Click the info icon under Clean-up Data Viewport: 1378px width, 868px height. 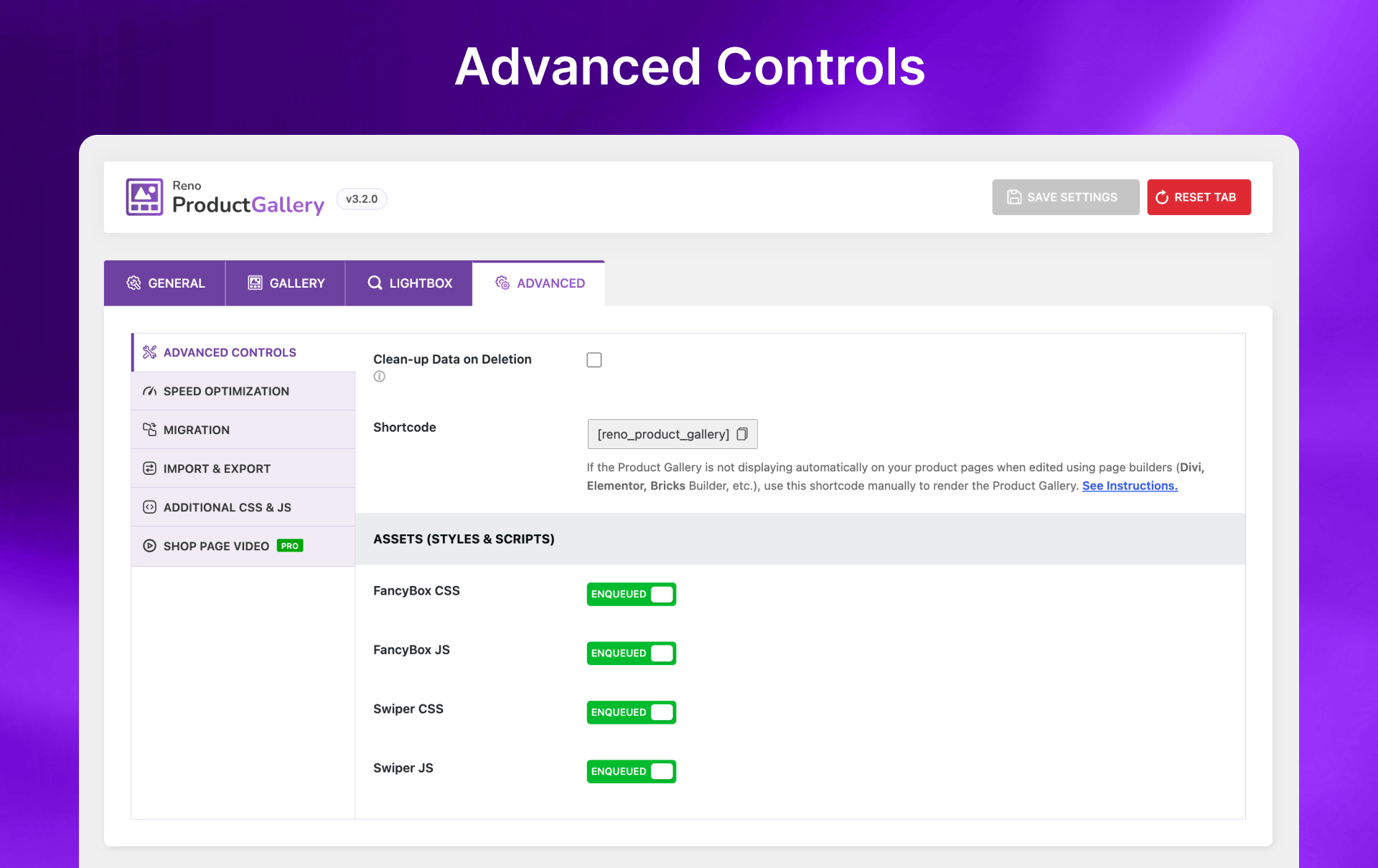(x=380, y=377)
